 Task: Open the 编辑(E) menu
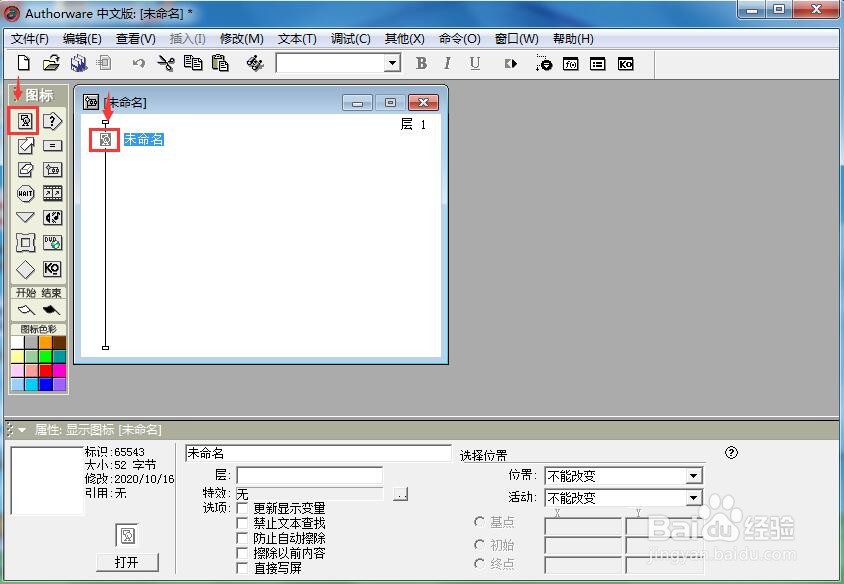coord(82,39)
